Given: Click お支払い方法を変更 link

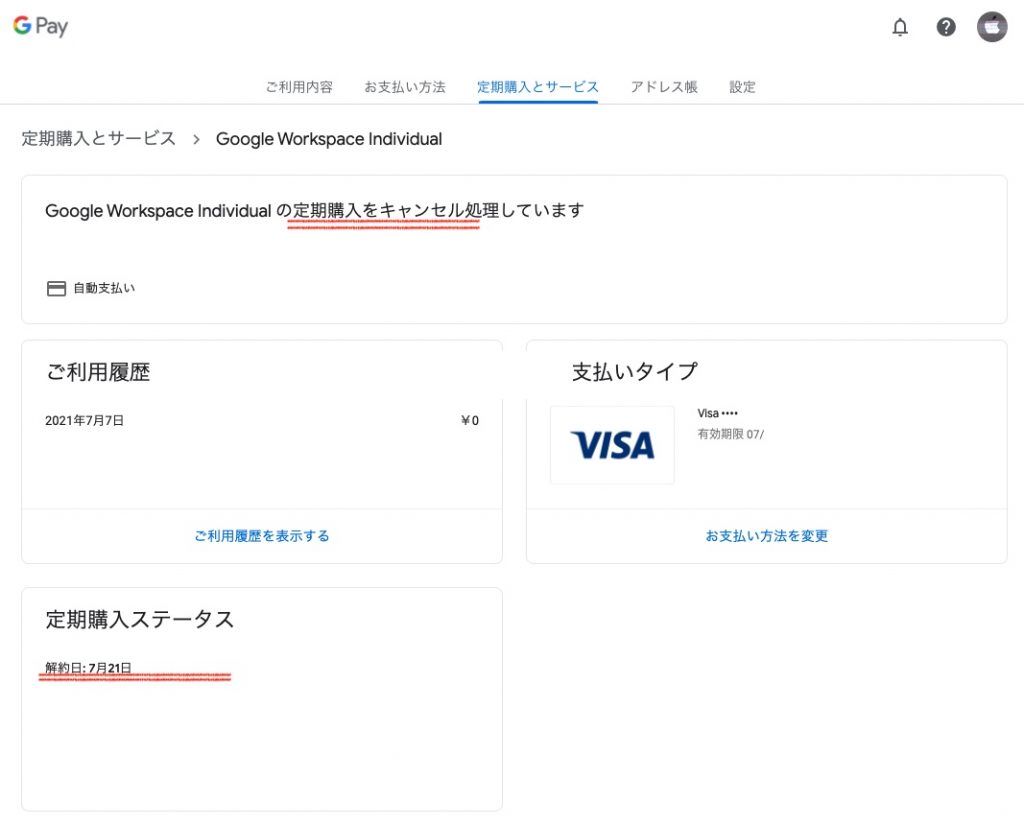Looking at the screenshot, I should pos(766,536).
